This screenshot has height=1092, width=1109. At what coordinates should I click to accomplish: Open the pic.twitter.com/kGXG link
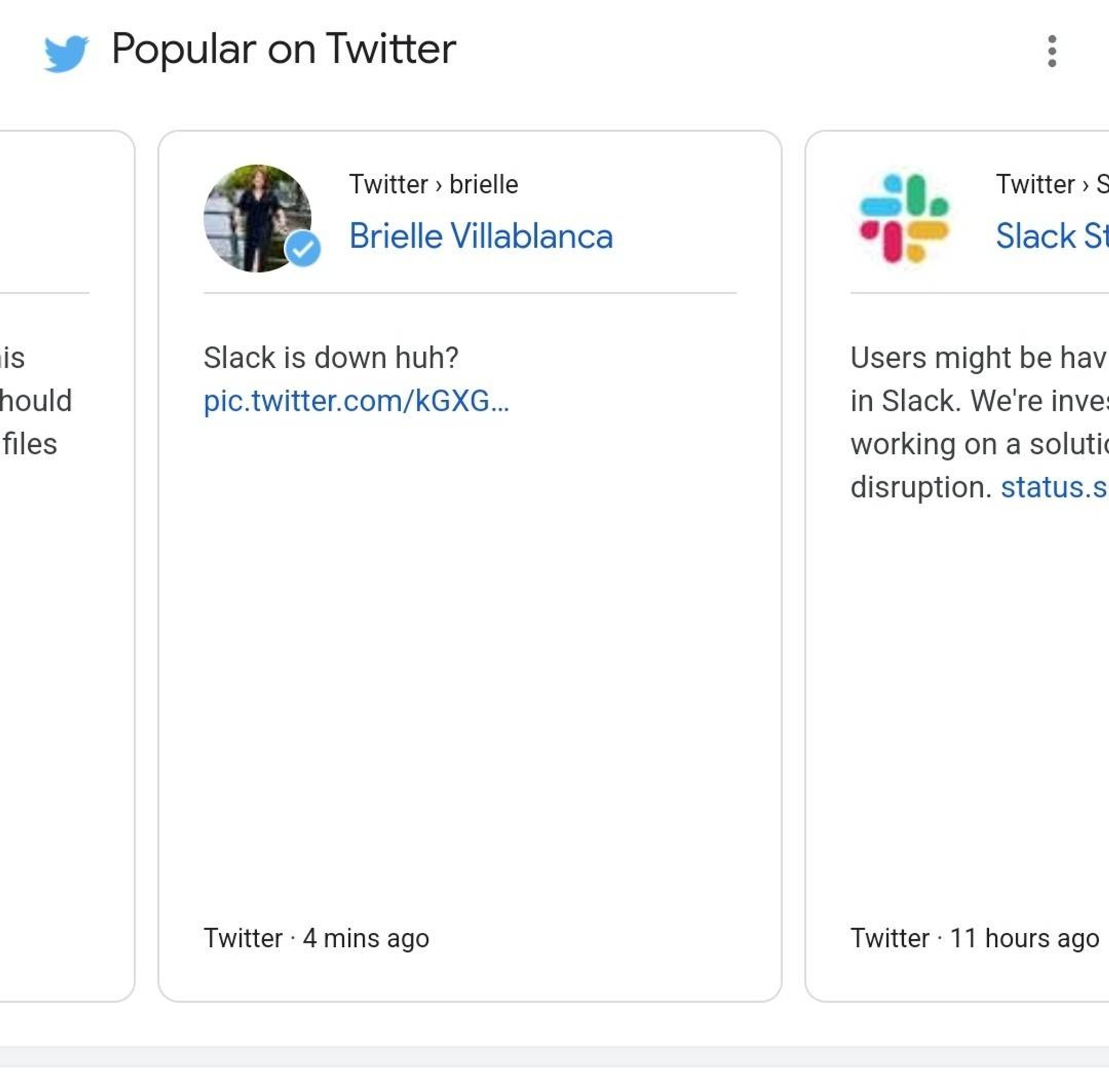point(356,401)
